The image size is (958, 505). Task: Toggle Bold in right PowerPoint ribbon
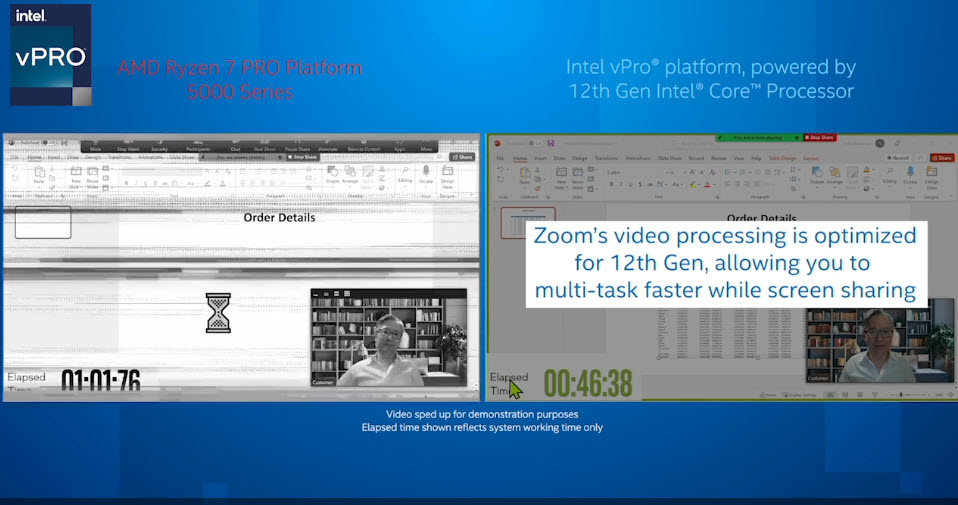pos(612,184)
